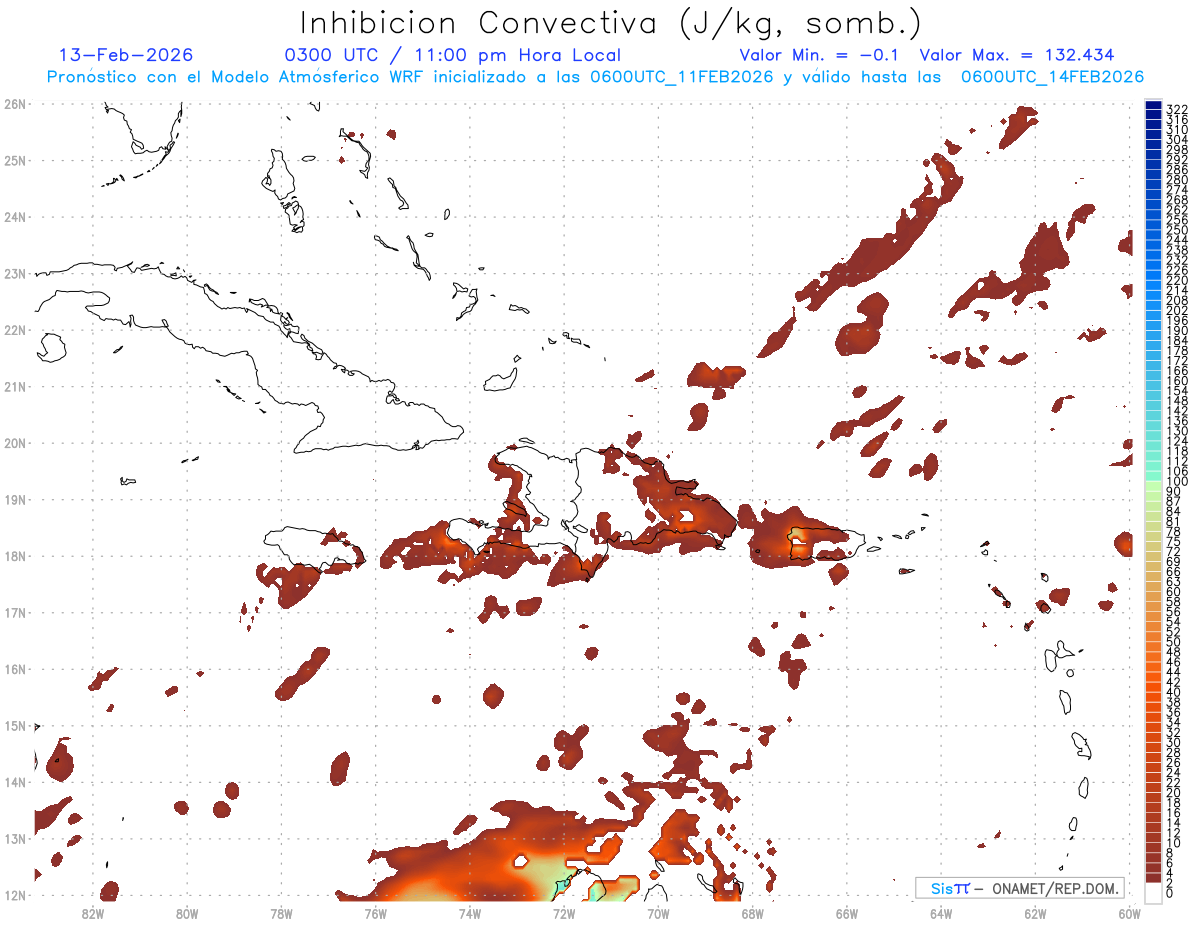The width and height of the screenshot is (1200, 927).
Task: Click the "Valor Max. = 132.434" text
Action: [1017, 55]
